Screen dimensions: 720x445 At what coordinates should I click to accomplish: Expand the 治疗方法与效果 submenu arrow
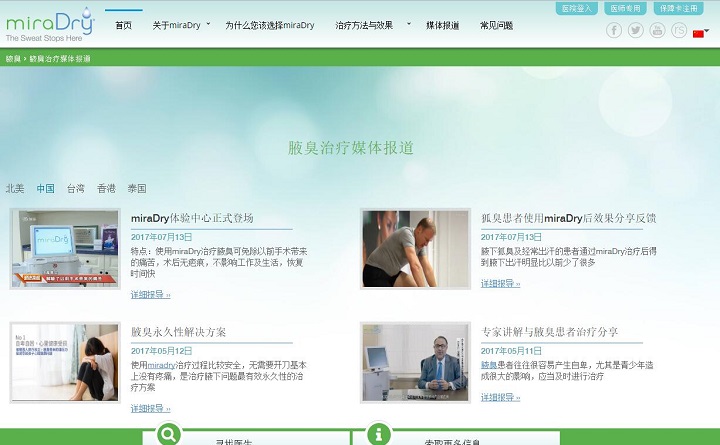[408, 23]
